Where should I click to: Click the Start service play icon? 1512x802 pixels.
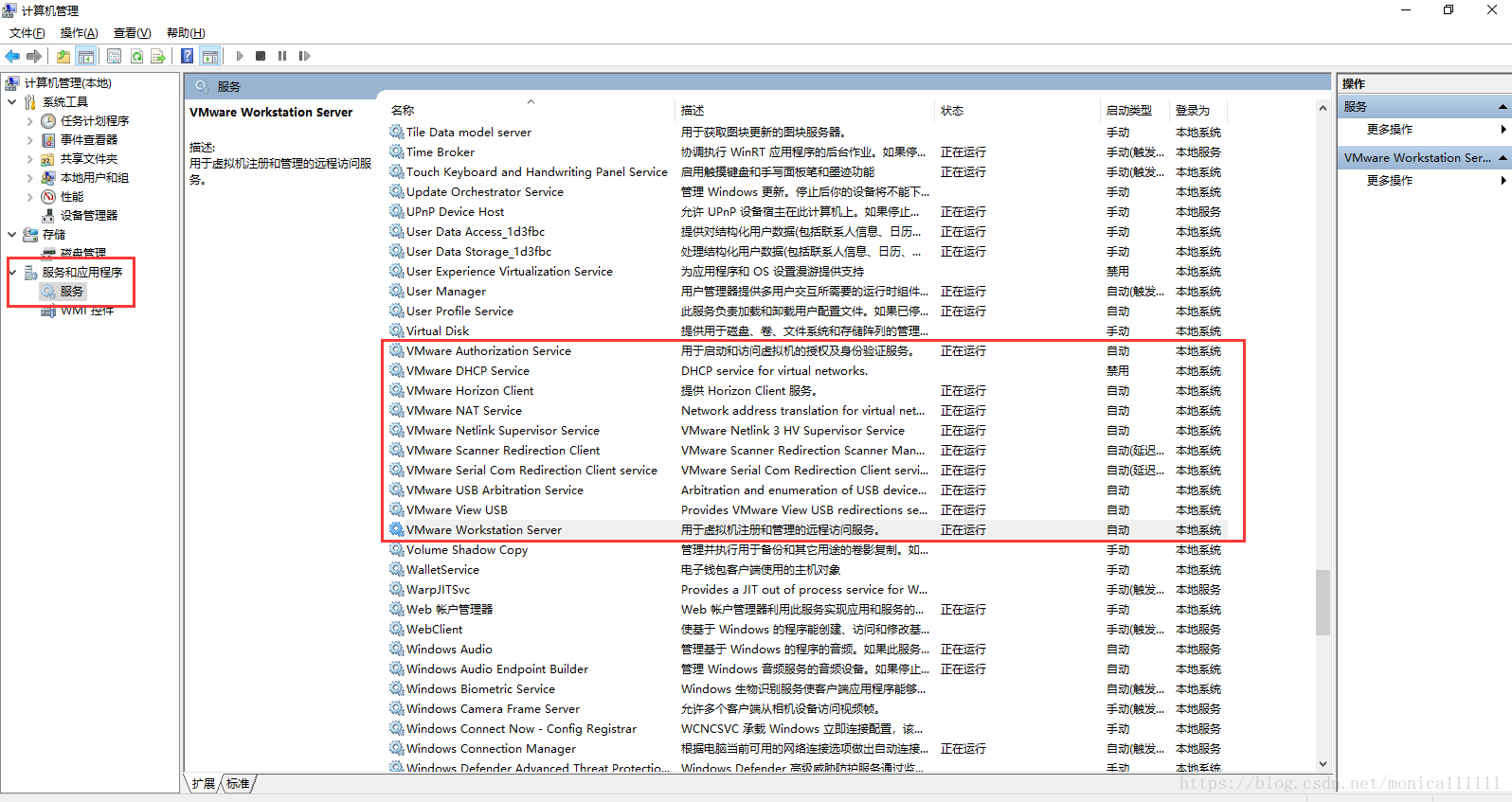point(240,56)
